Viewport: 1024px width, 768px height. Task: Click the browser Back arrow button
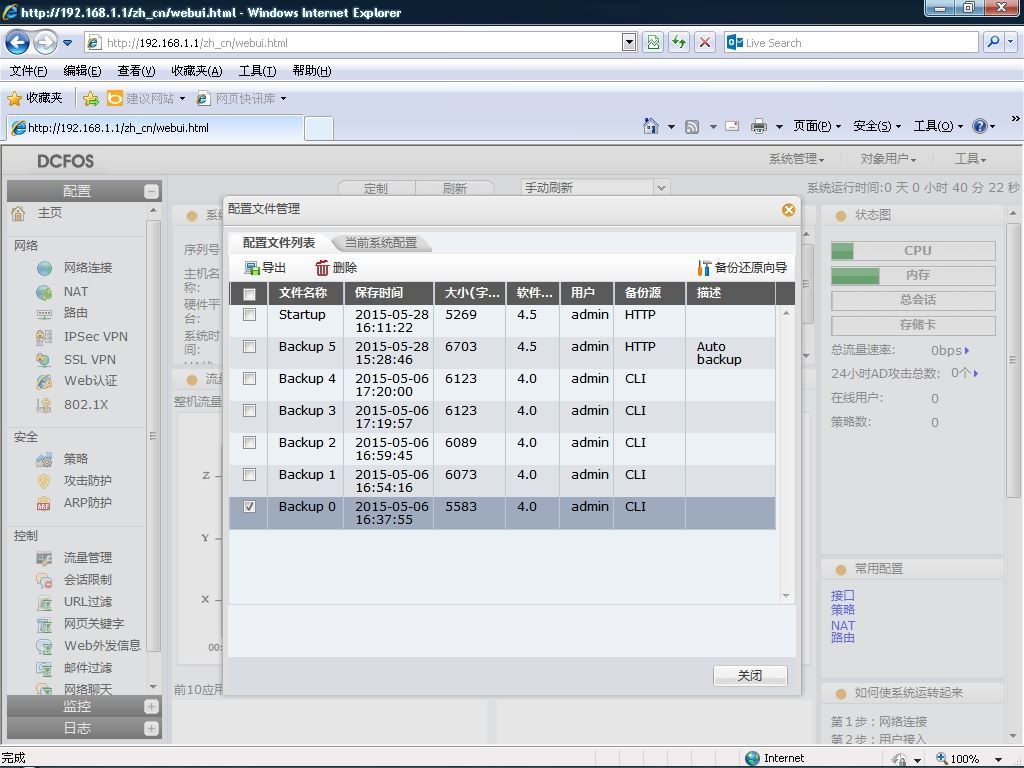17,42
